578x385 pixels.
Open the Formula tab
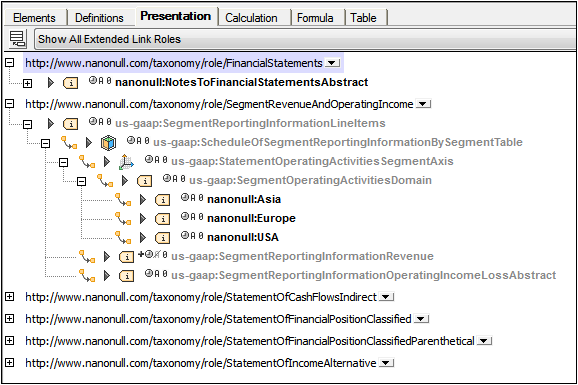pyautogui.click(x=315, y=18)
